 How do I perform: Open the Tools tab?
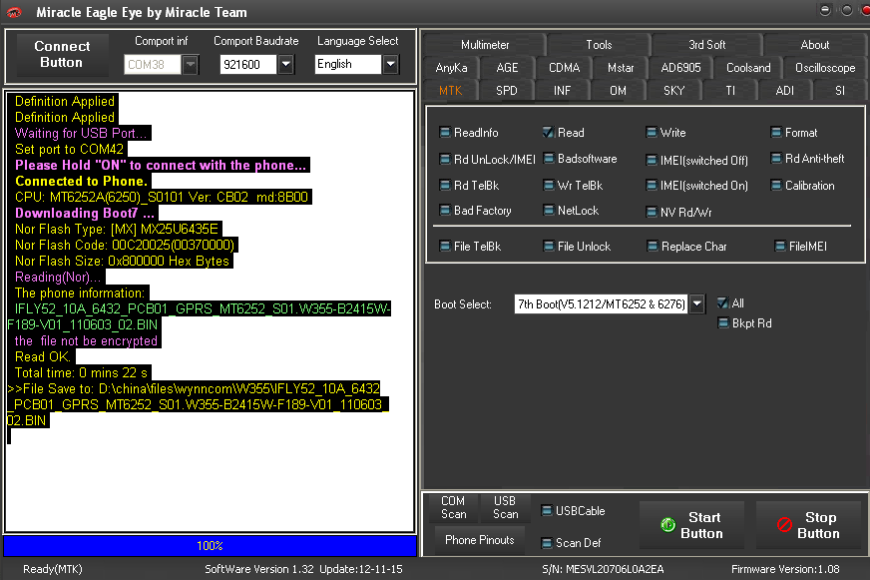[x=599, y=45]
